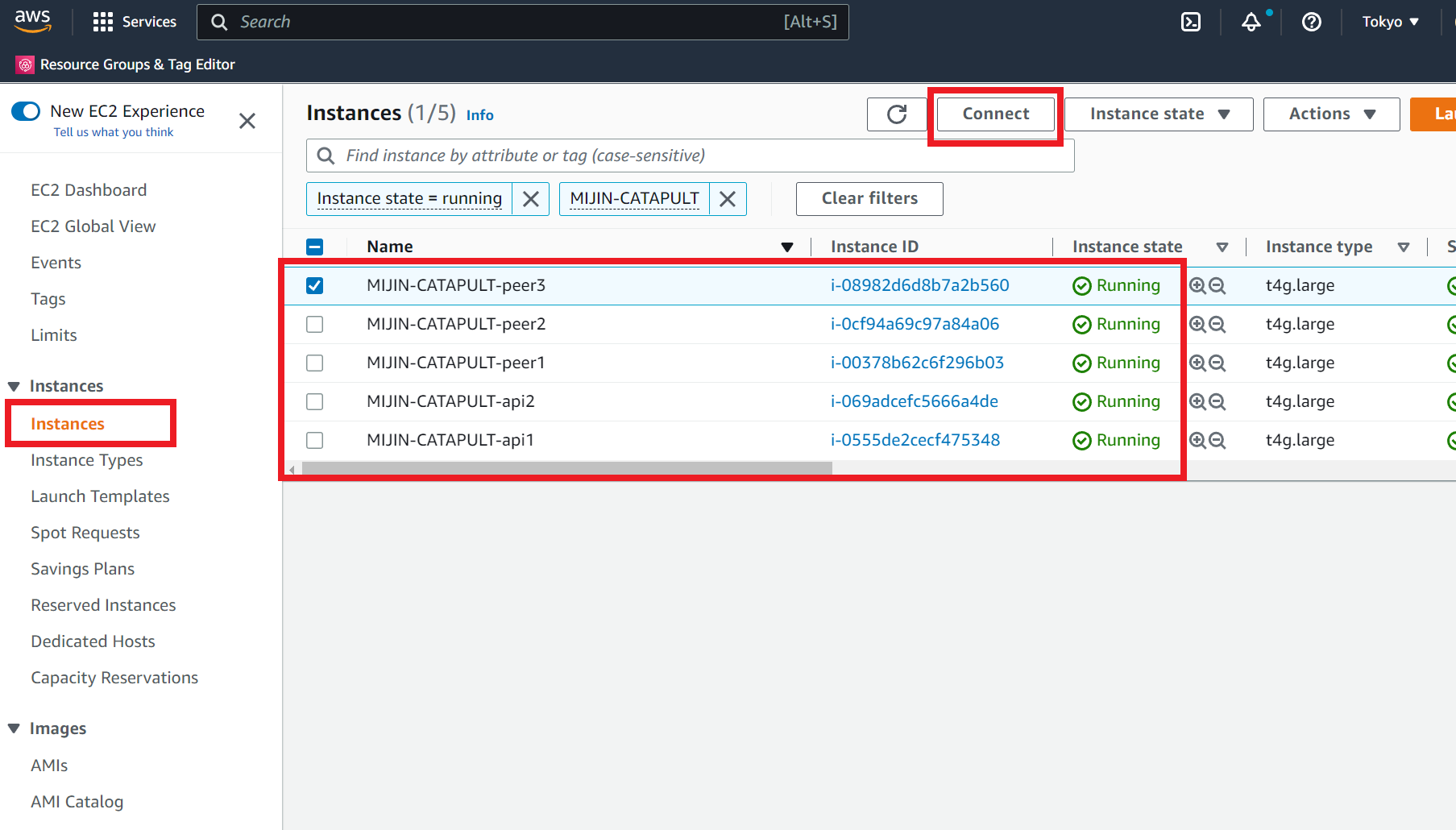This screenshot has height=830, width=1456.
Task: Remove the MIJIN-CATAPULT filter
Action: (727, 199)
